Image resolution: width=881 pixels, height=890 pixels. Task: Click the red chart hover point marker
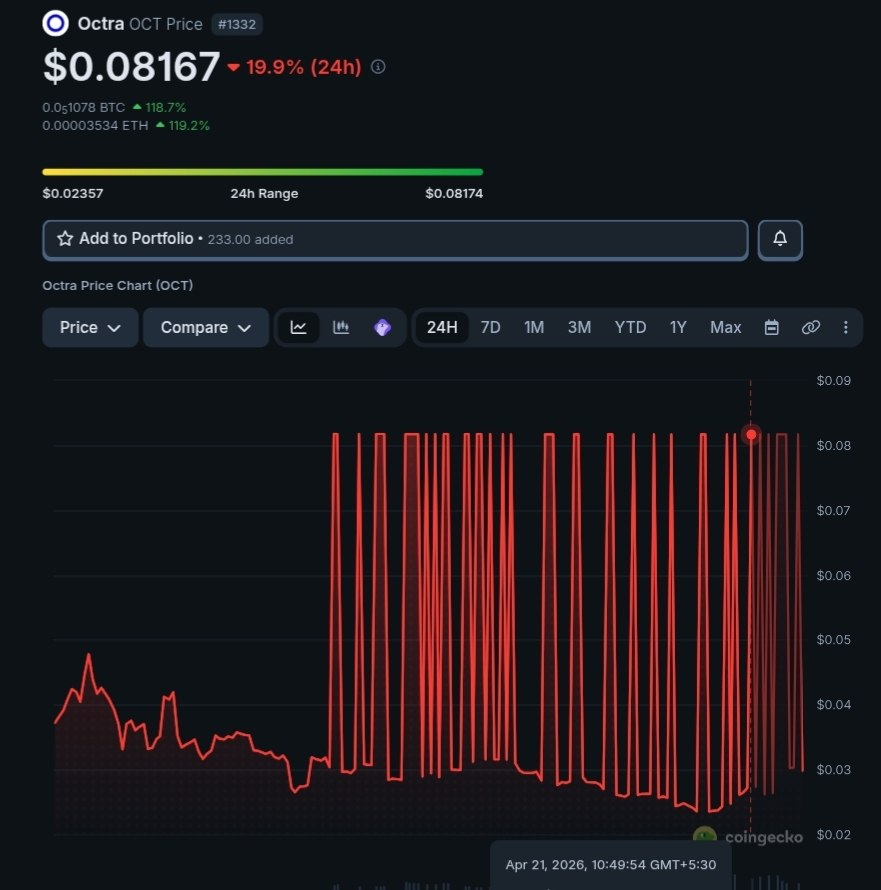751,434
